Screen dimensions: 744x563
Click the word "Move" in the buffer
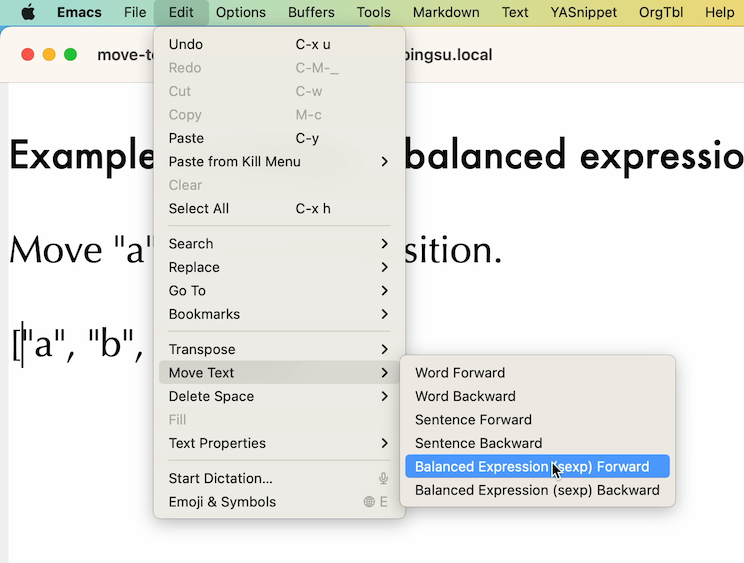[56, 249]
